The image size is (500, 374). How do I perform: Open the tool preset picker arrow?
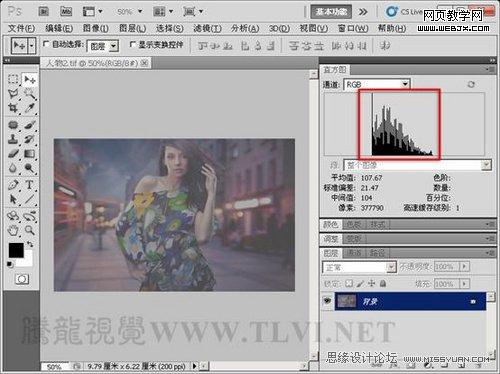(x=32, y=45)
